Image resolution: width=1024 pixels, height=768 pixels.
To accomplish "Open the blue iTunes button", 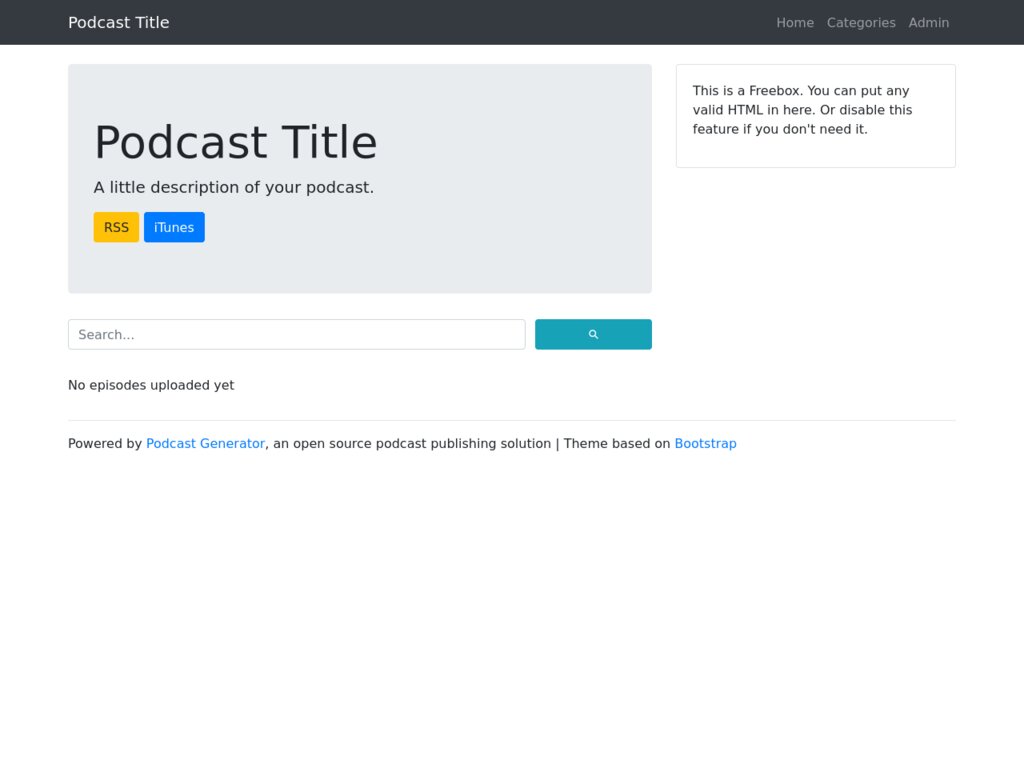I will coord(174,227).
